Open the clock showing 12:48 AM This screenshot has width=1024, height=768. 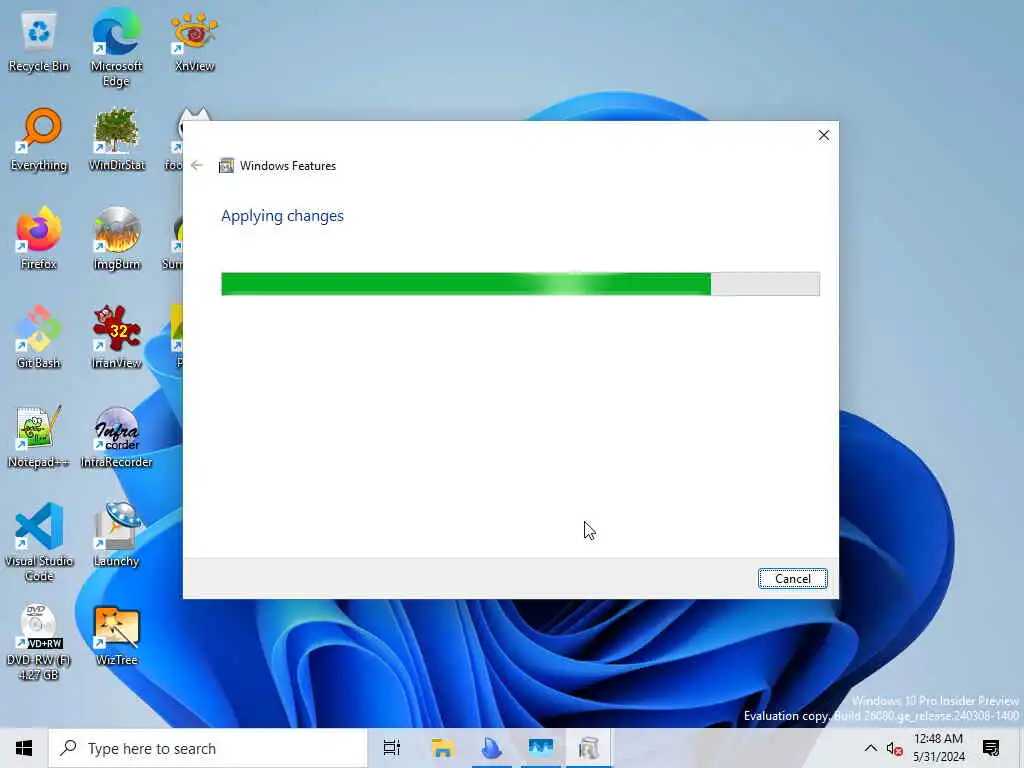tap(938, 748)
